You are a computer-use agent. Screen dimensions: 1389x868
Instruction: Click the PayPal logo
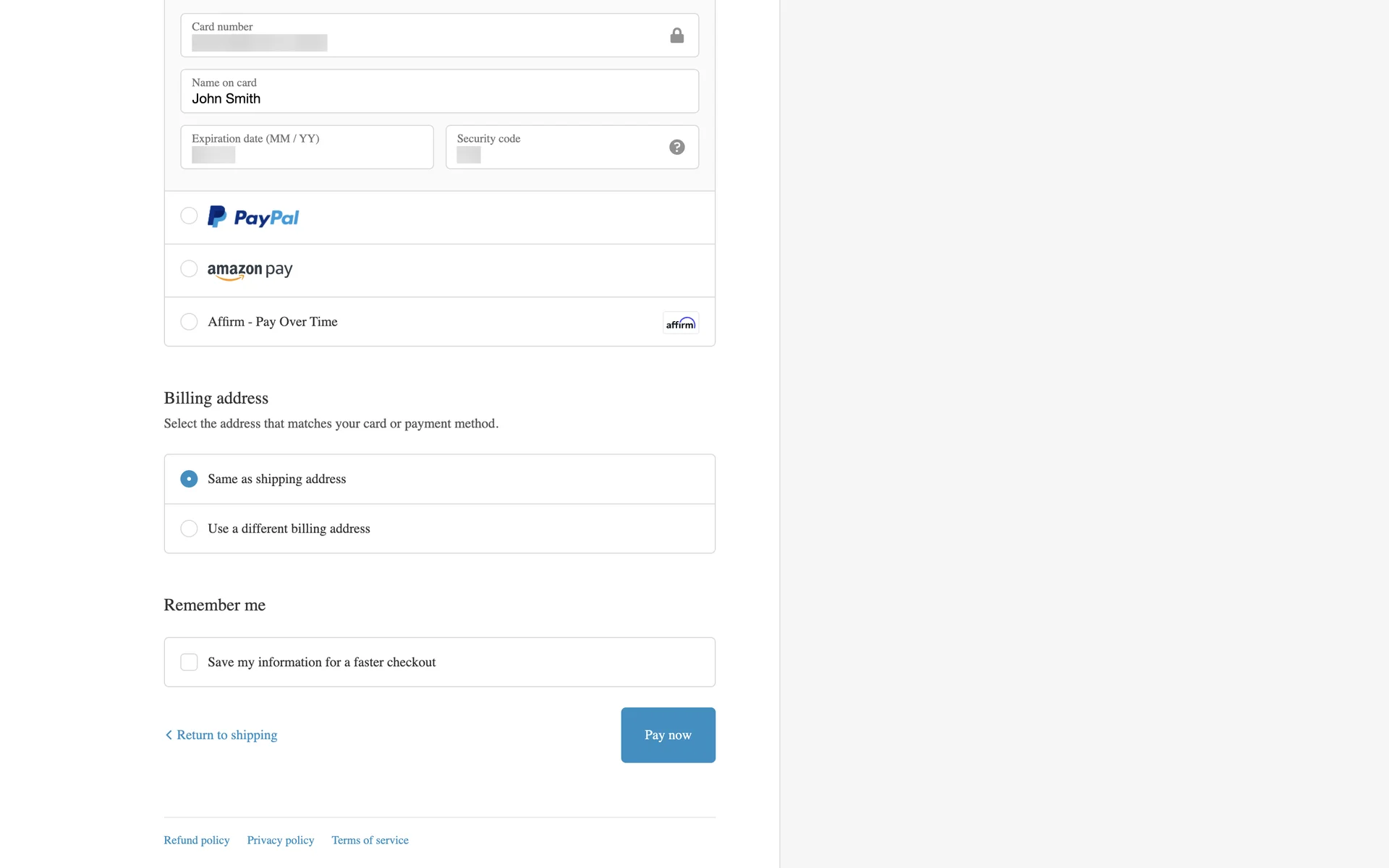click(253, 217)
